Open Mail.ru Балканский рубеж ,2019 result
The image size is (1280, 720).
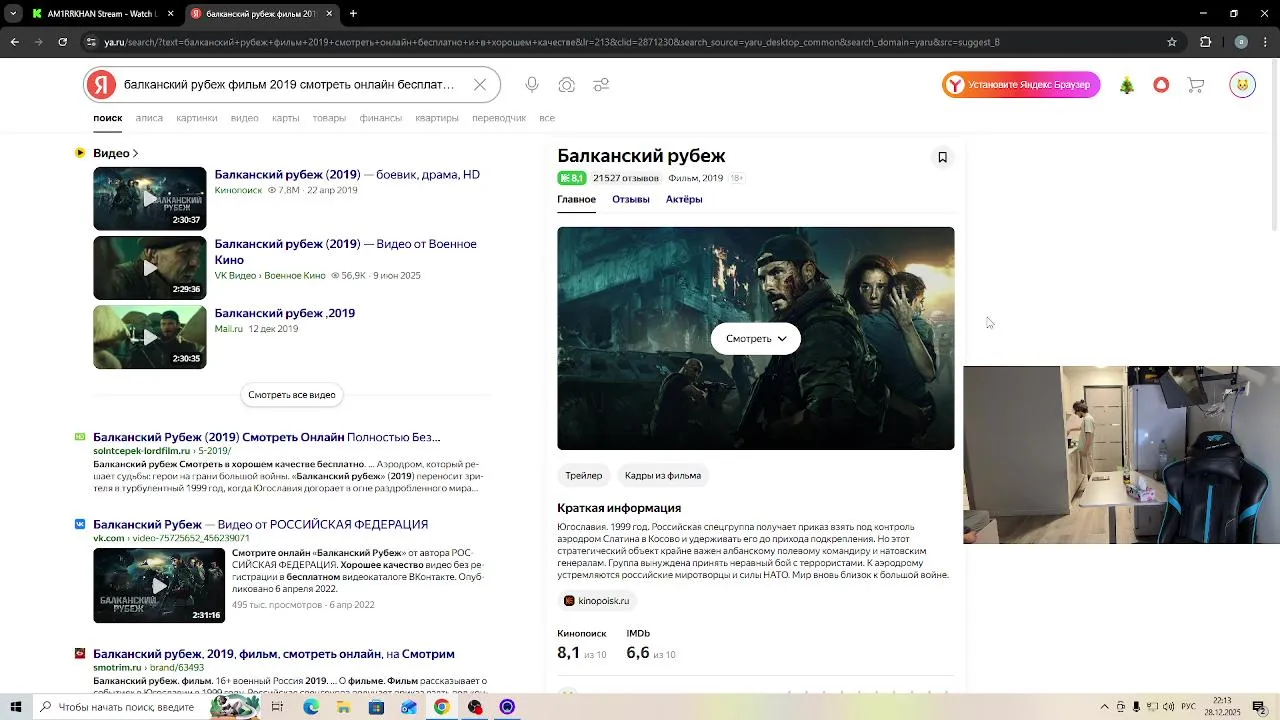(x=285, y=313)
